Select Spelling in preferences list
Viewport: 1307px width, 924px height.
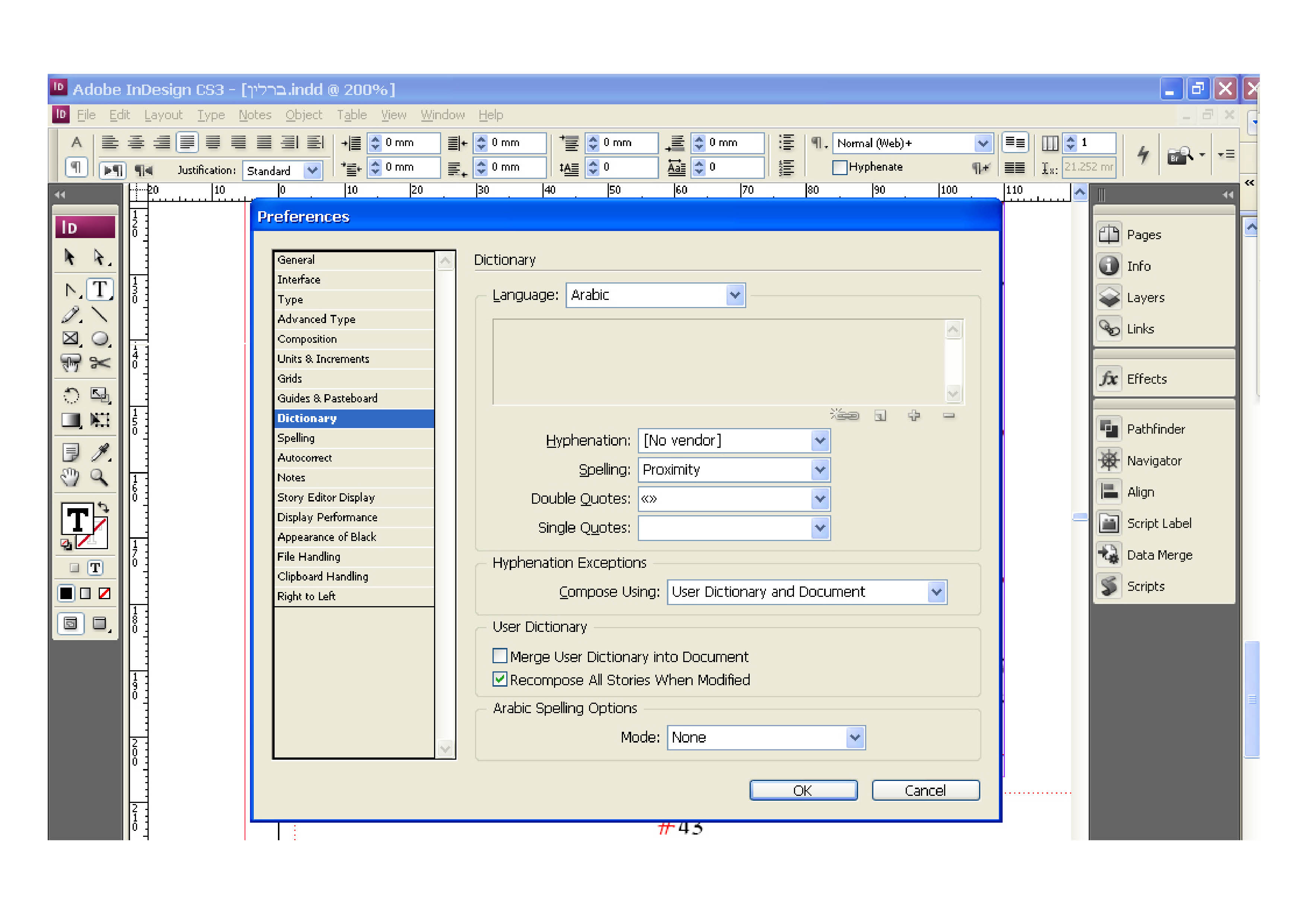click(x=296, y=438)
